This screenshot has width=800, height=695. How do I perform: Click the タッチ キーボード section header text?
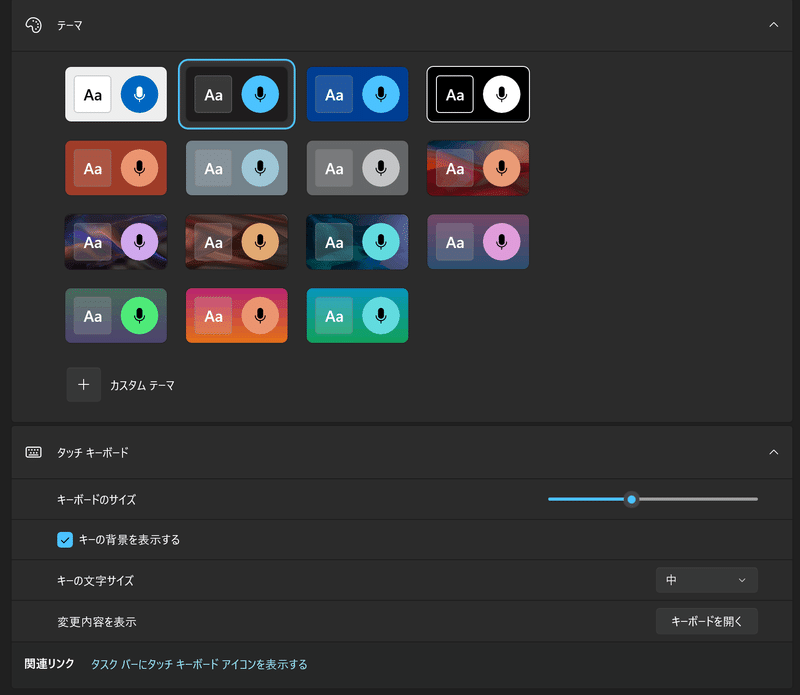92,453
